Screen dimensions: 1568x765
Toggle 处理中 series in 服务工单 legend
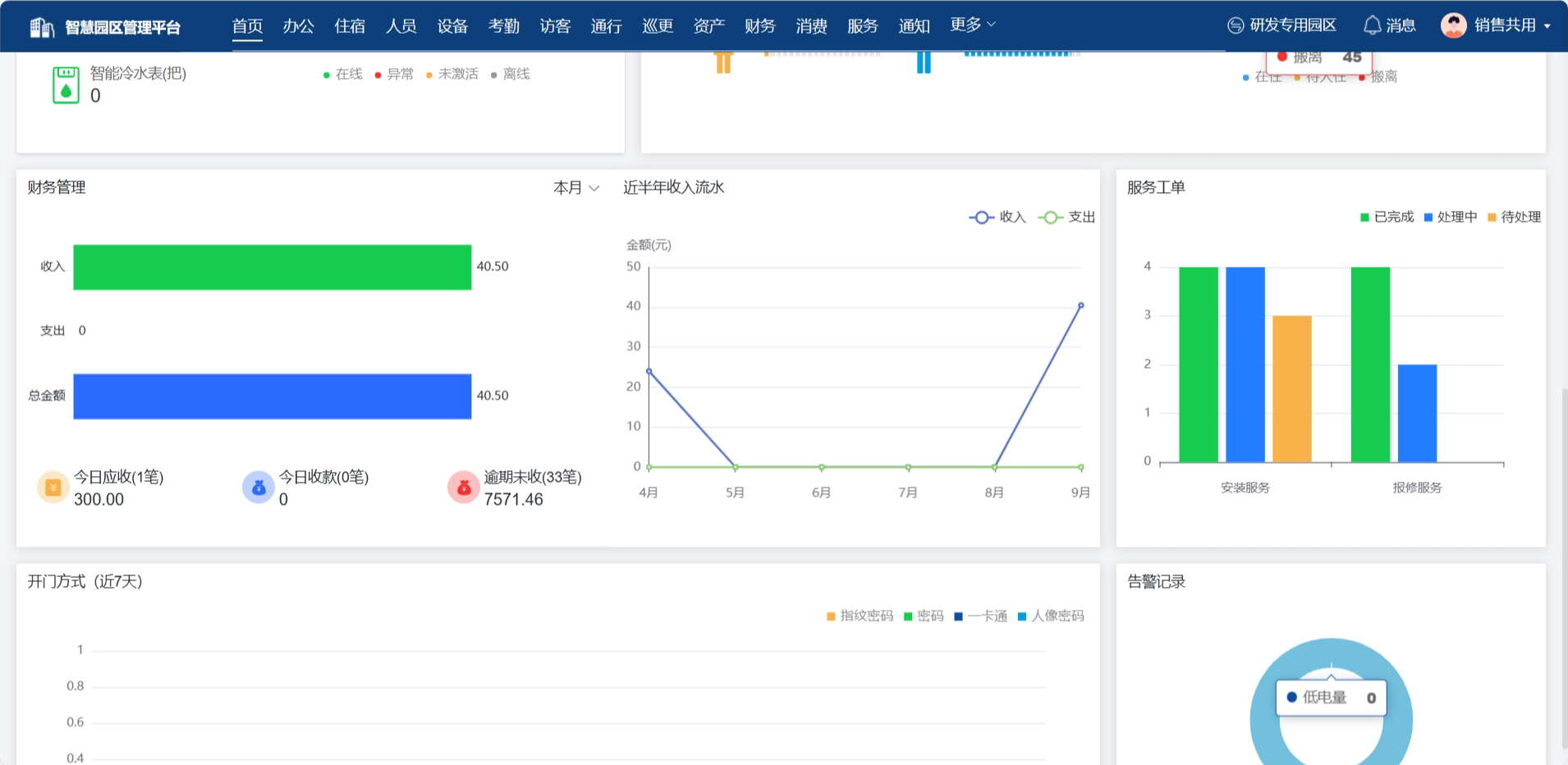[1451, 218]
